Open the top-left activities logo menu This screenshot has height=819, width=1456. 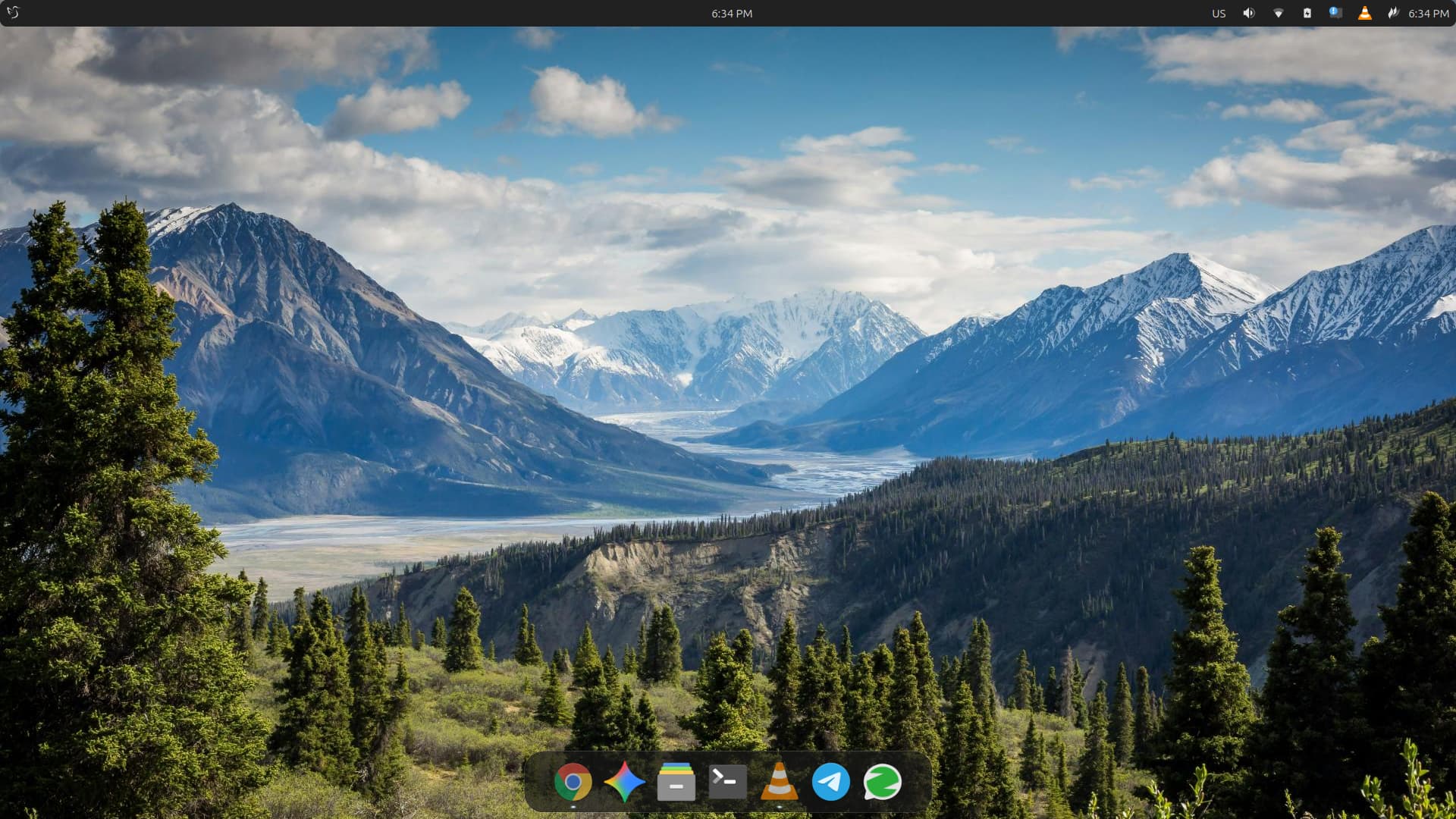pos(13,13)
